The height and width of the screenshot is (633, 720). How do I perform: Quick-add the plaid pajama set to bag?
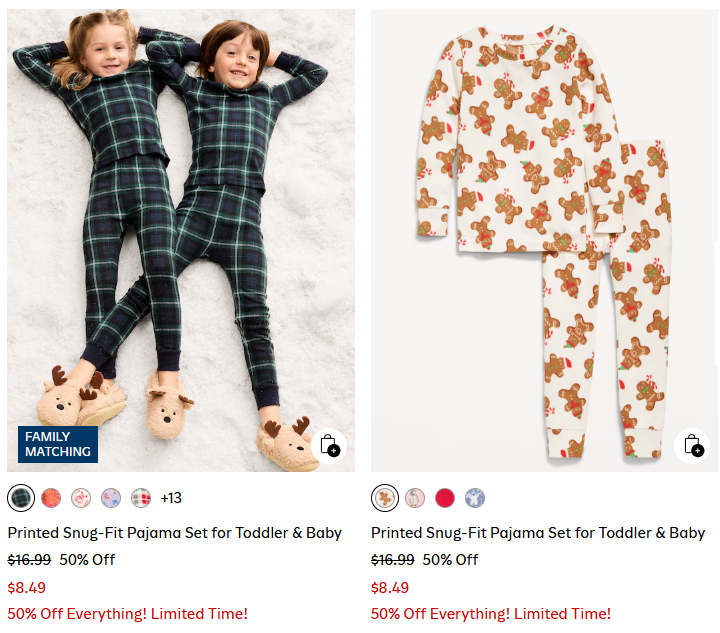click(330, 446)
